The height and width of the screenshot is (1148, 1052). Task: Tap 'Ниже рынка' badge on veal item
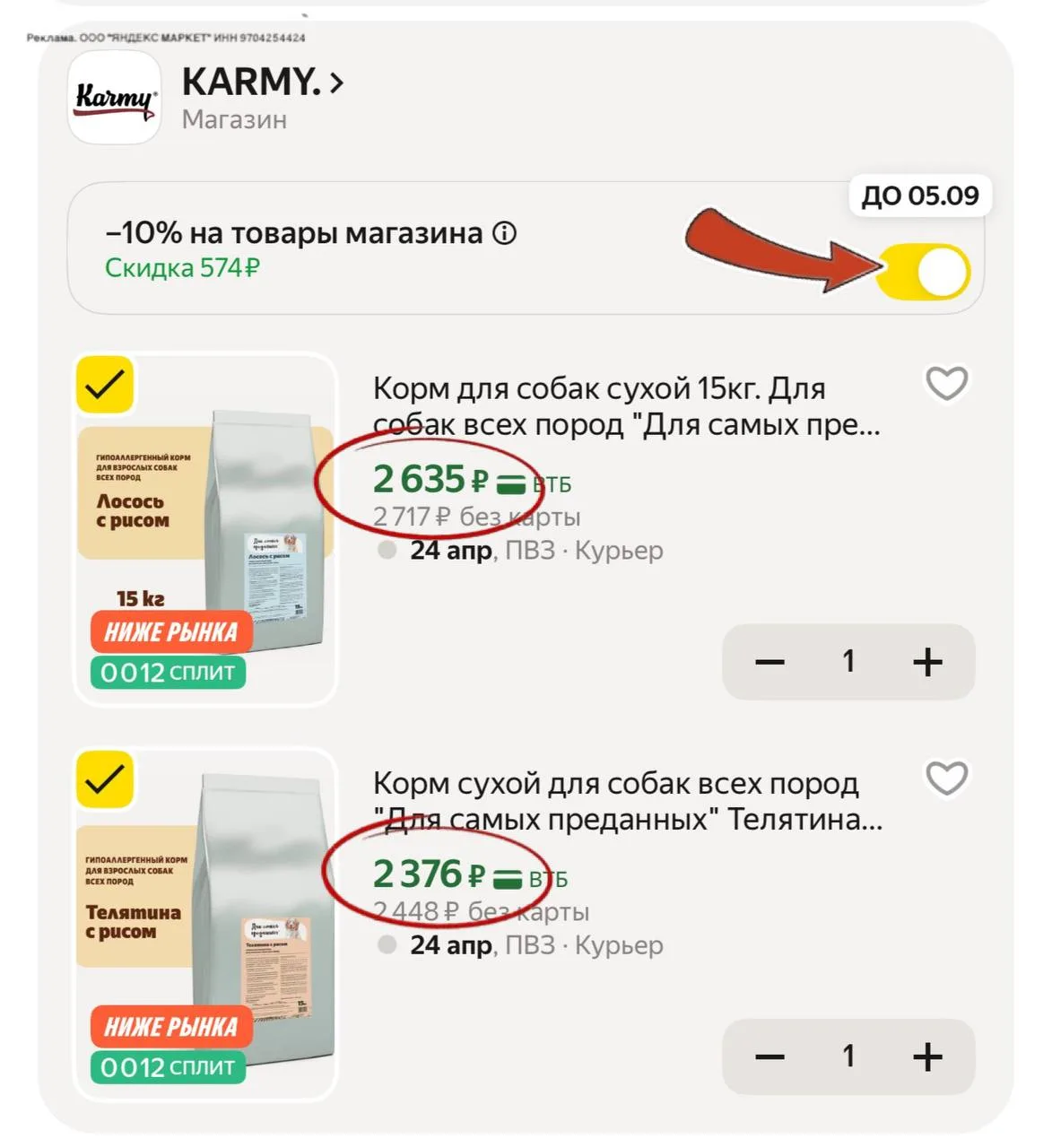tap(171, 1027)
